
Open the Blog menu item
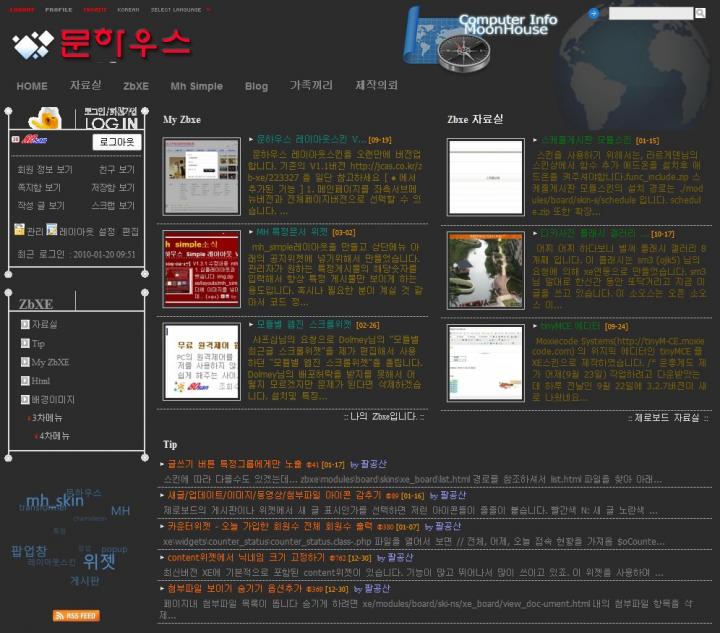click(x=256, y=86)
